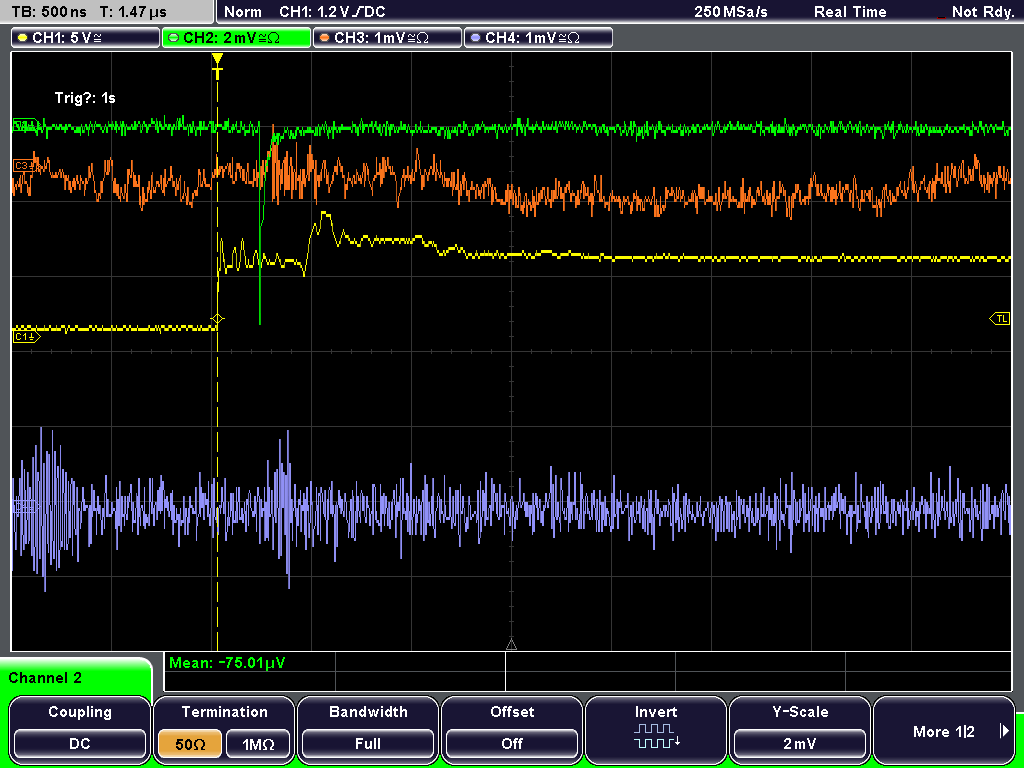Viewport: 1024px width, 768px height.
Task: Click the yellow dot in CH1 tab
Action: click(23, 38)
